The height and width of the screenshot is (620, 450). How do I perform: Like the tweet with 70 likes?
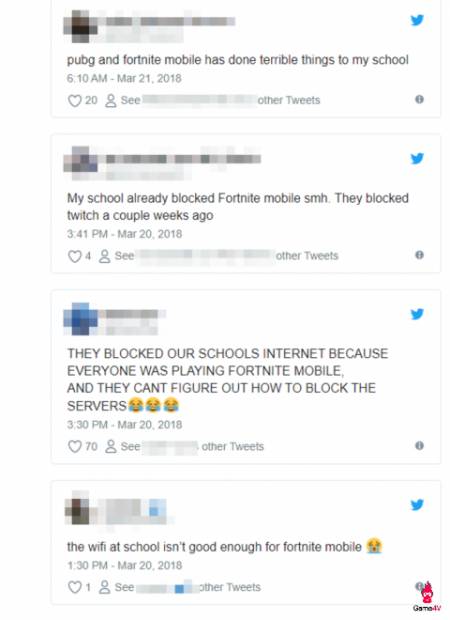[x=75, y=446]
